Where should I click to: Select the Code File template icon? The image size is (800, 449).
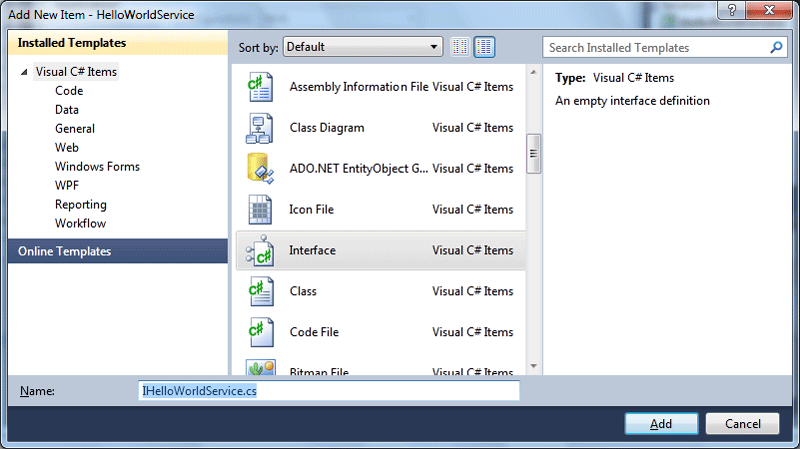pyautogui.click(x=261, y=332)
